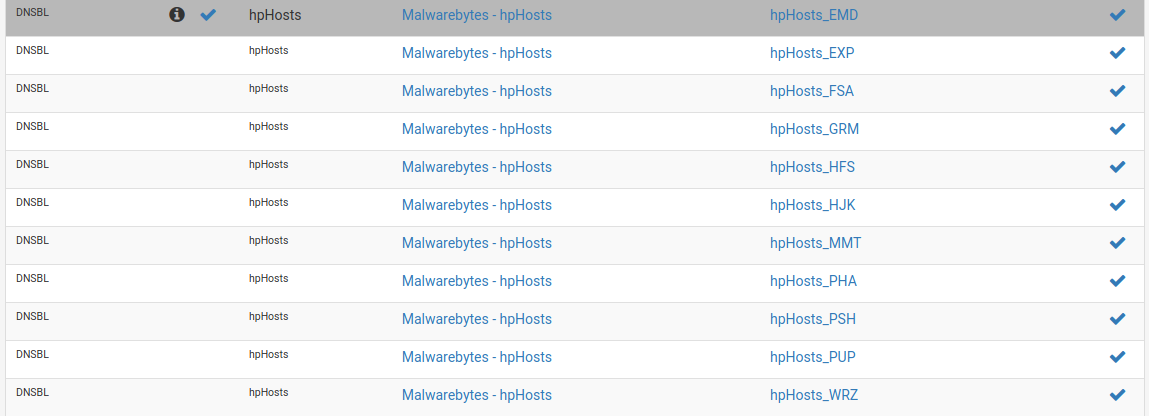
Task: Click Malwarebytes - hpHosts link in the hpHosts_MMT row
Action: coord(476,243)
